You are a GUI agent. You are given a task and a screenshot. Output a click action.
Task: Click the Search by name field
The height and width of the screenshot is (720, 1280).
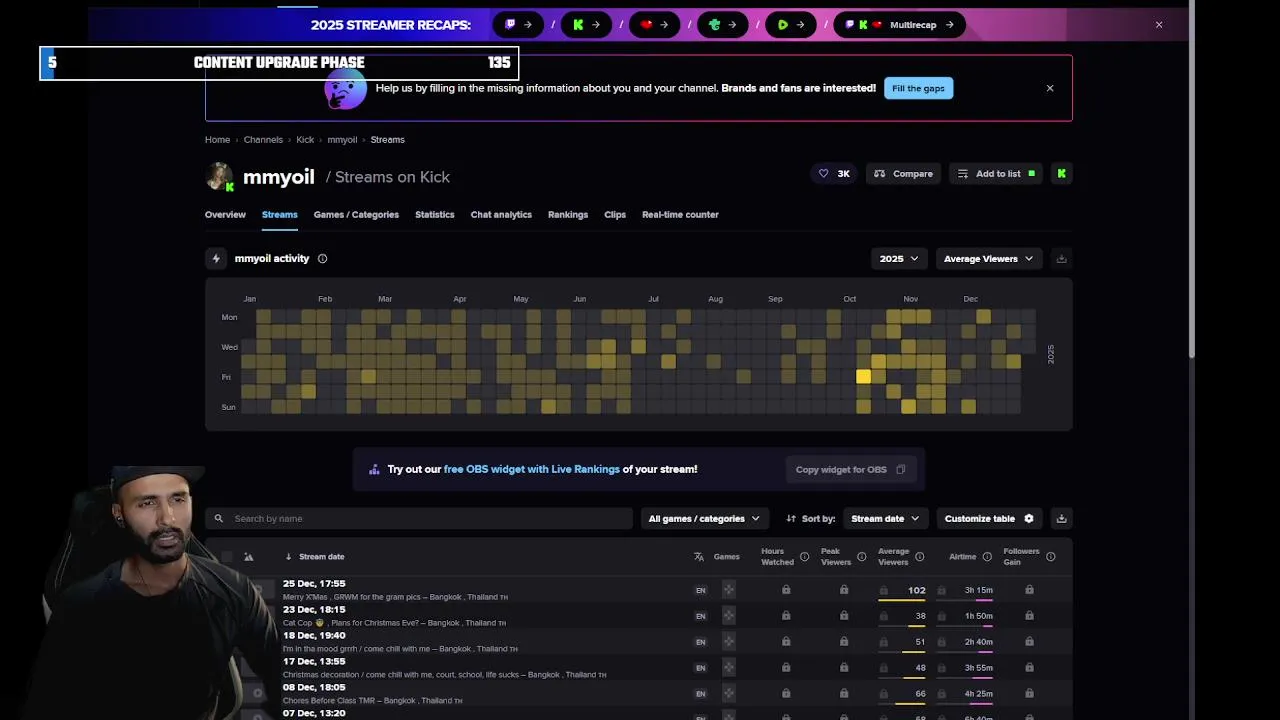(x=419, y=518)
